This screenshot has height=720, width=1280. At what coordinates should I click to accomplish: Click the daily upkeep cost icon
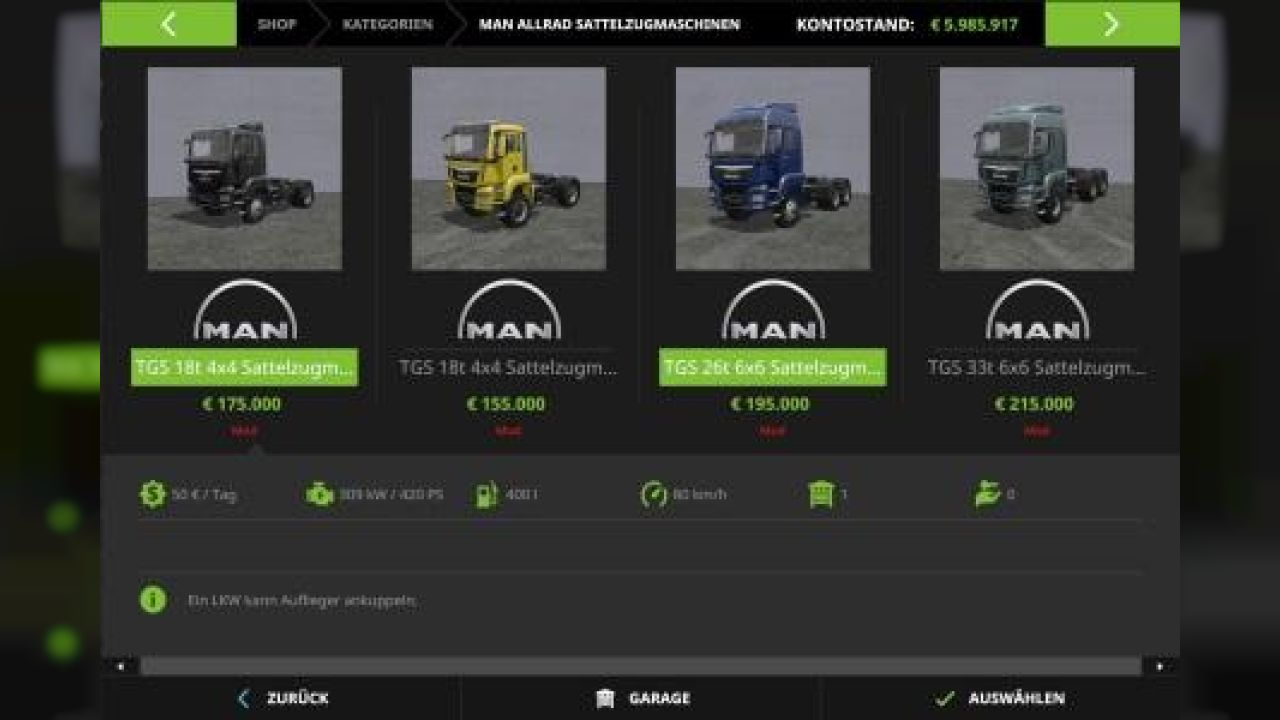point(152,494)
